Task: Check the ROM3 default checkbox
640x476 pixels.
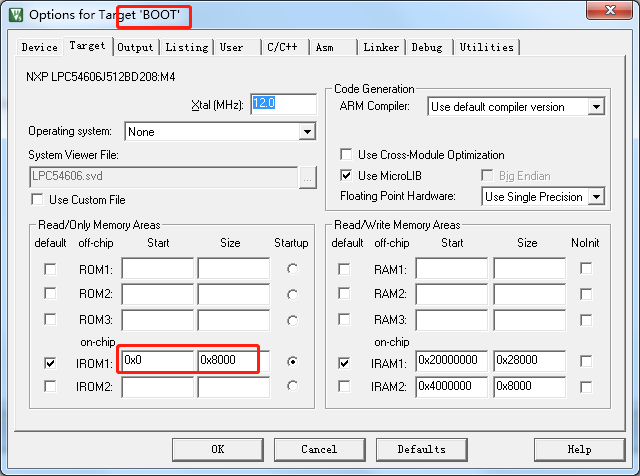Action: (50, 319)
